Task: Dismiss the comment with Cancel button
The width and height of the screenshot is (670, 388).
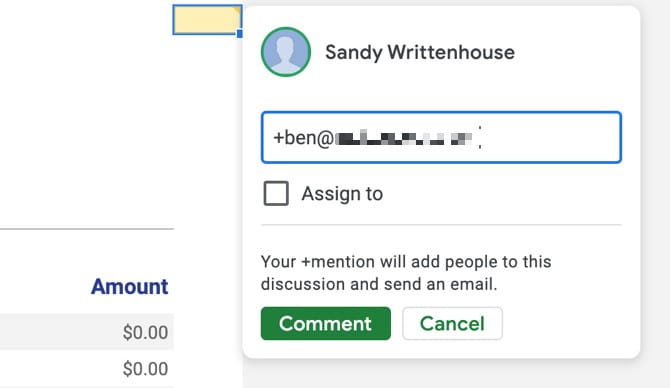Action: pyautogui.click(x=453, y=323)
